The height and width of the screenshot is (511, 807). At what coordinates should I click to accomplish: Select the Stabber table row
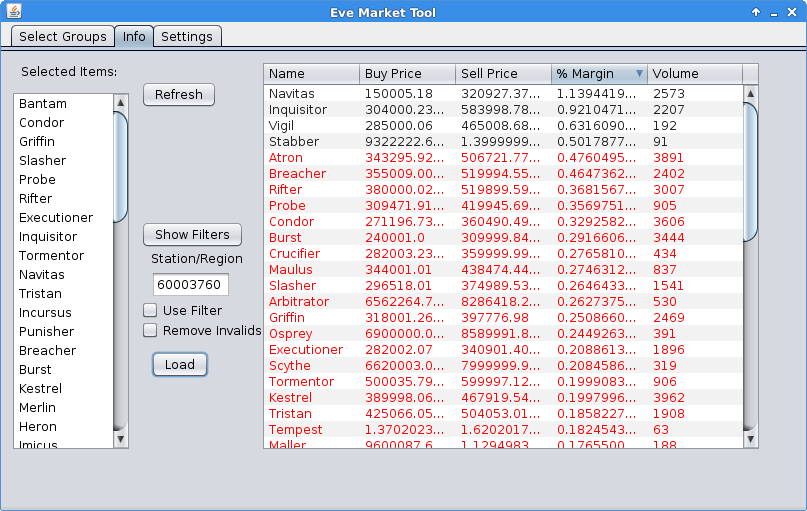[x=503, y=142]
